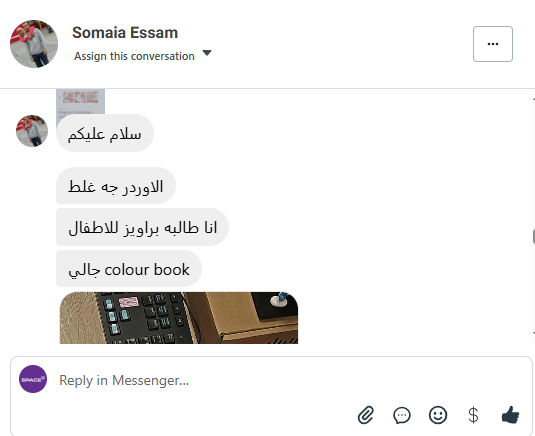Open Somaia Essam's header profile picture
This screenshot has width=535, height=436.
click(x=34, y=44)
